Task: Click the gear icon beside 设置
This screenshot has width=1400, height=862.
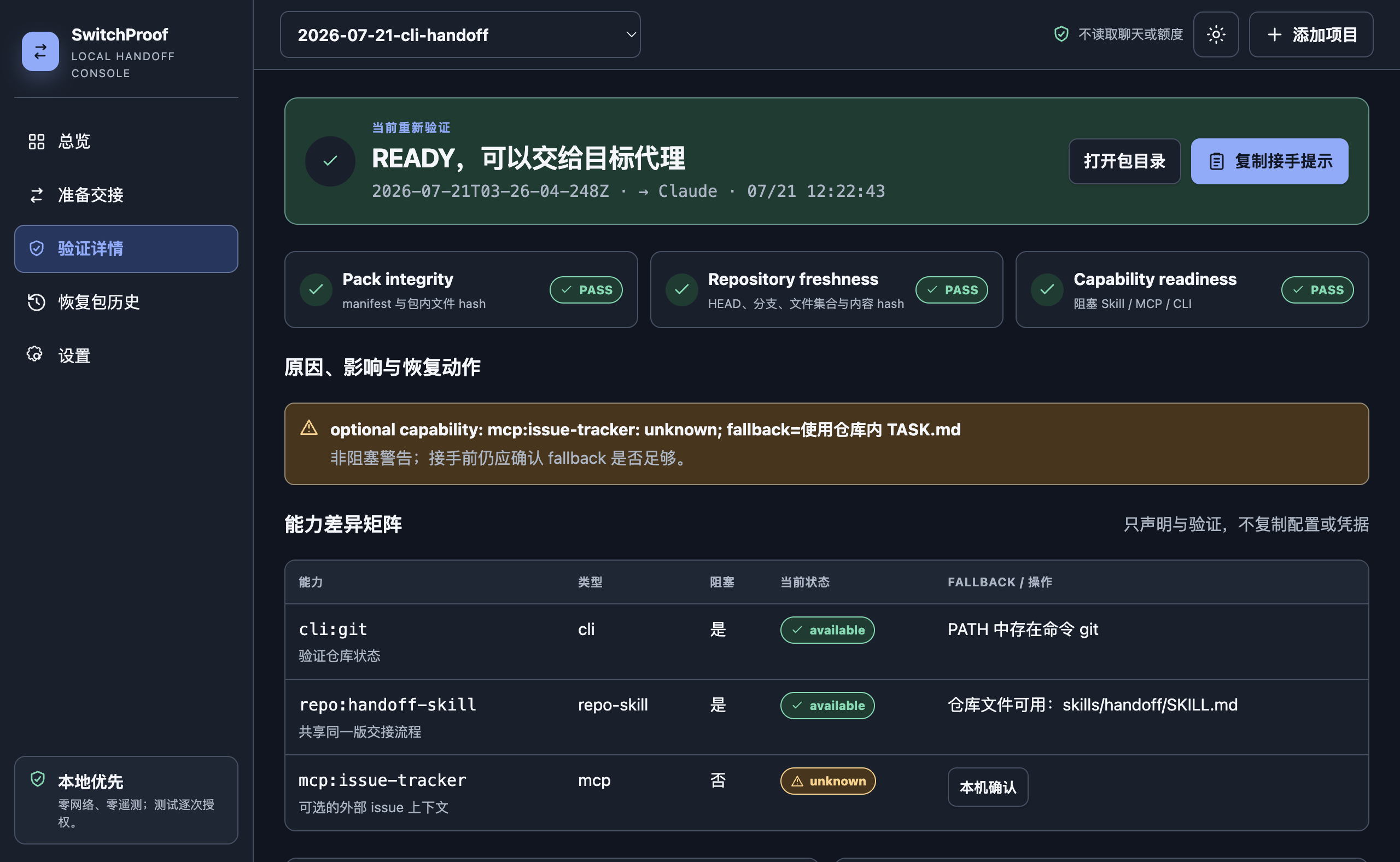Action: point(36,354)
